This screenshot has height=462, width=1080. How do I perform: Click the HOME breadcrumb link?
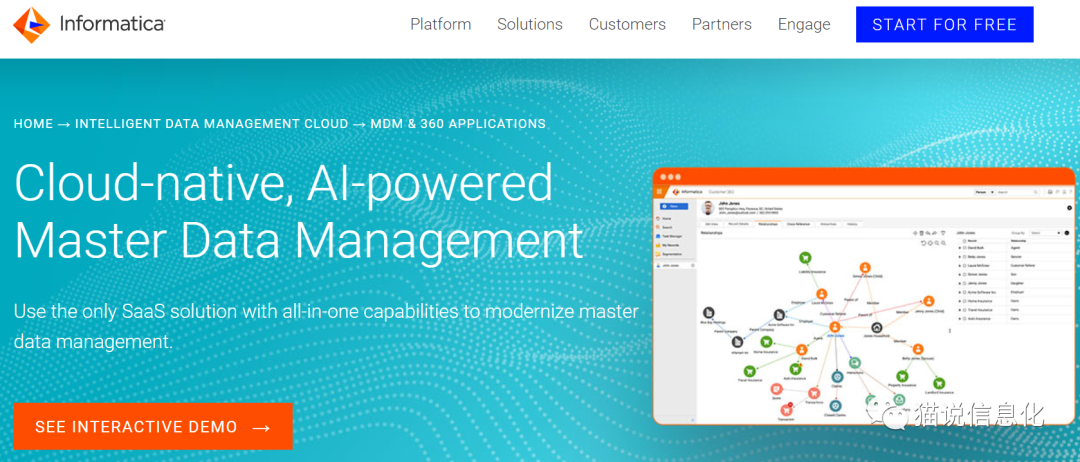(33, 124)
